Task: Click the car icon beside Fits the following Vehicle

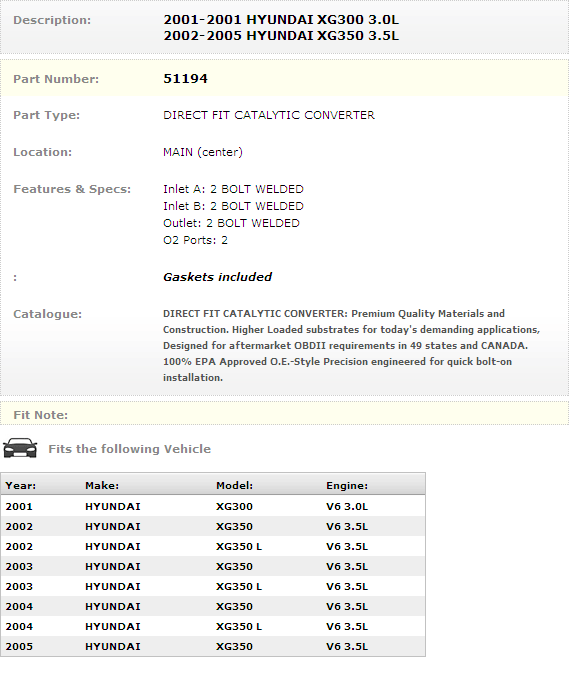Action: [x=20, y=448]
